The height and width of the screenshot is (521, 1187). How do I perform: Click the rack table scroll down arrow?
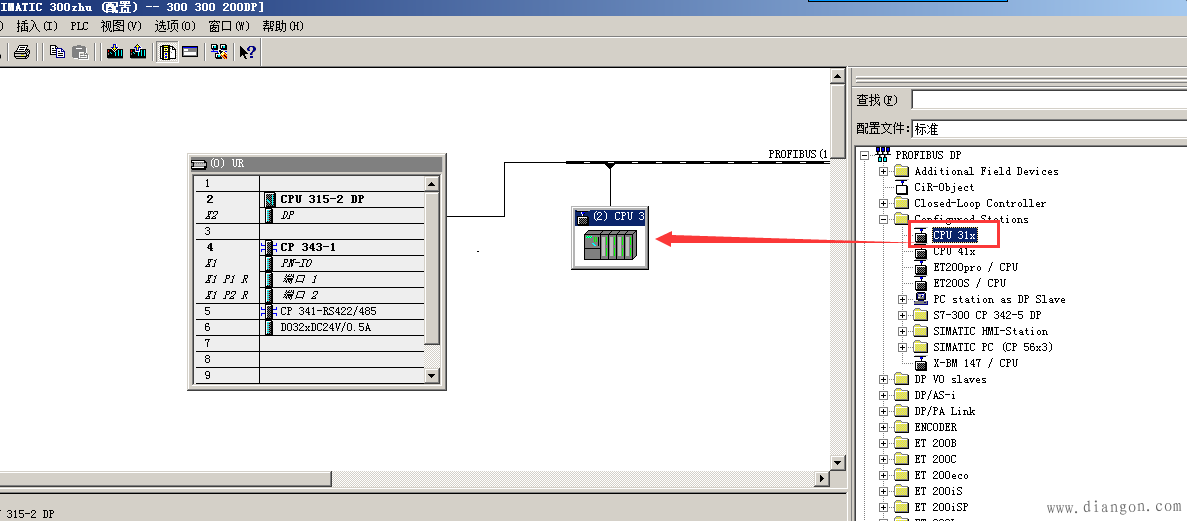click(x=432, y=376)
